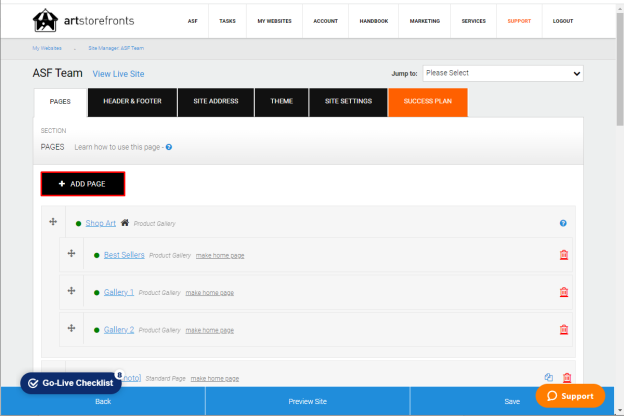The height and width of the screenshot is (416, 624).
Task: Delete the Gallery 2 page with trash icon
Action: click(564, 330)
